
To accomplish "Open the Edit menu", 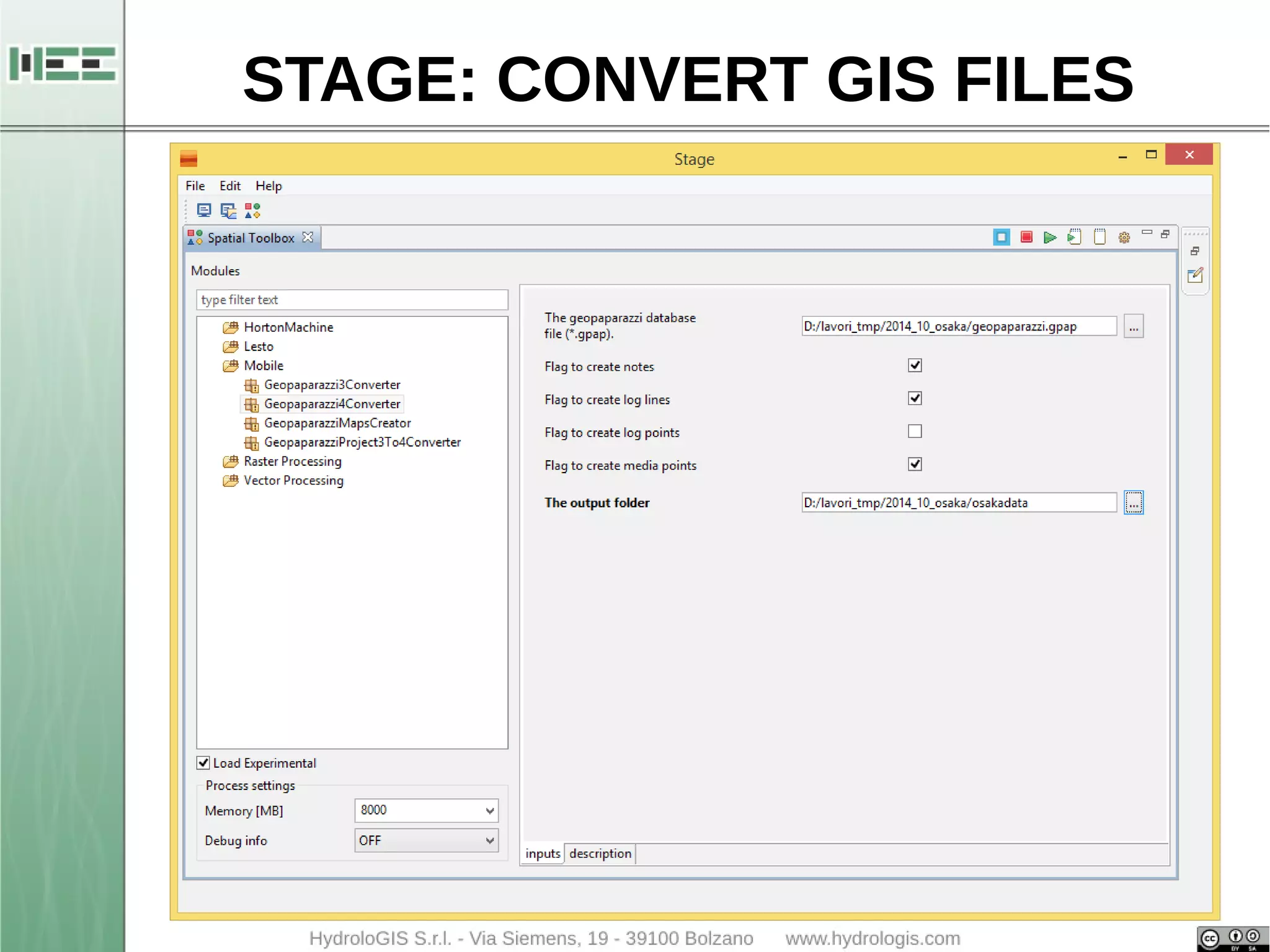I will click(x=230, y=186).
